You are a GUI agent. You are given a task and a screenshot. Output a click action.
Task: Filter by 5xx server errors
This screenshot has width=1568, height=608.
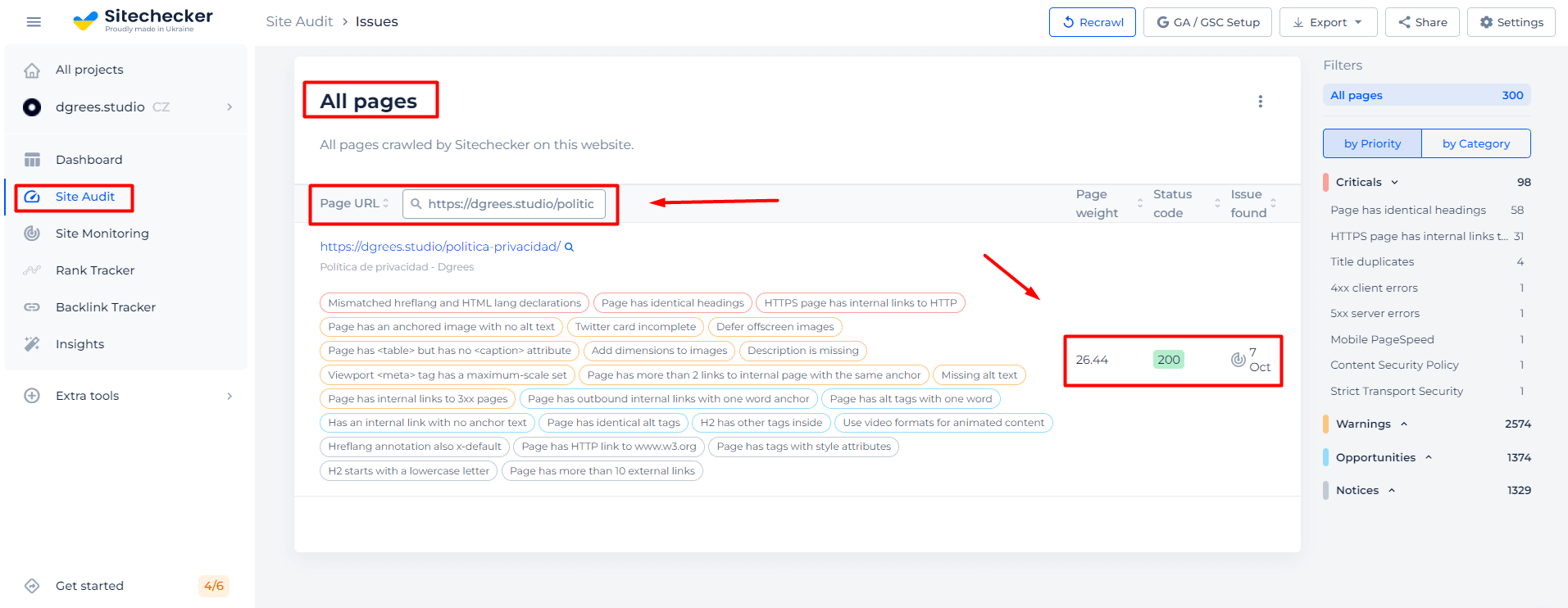[x=1426, y=314]
